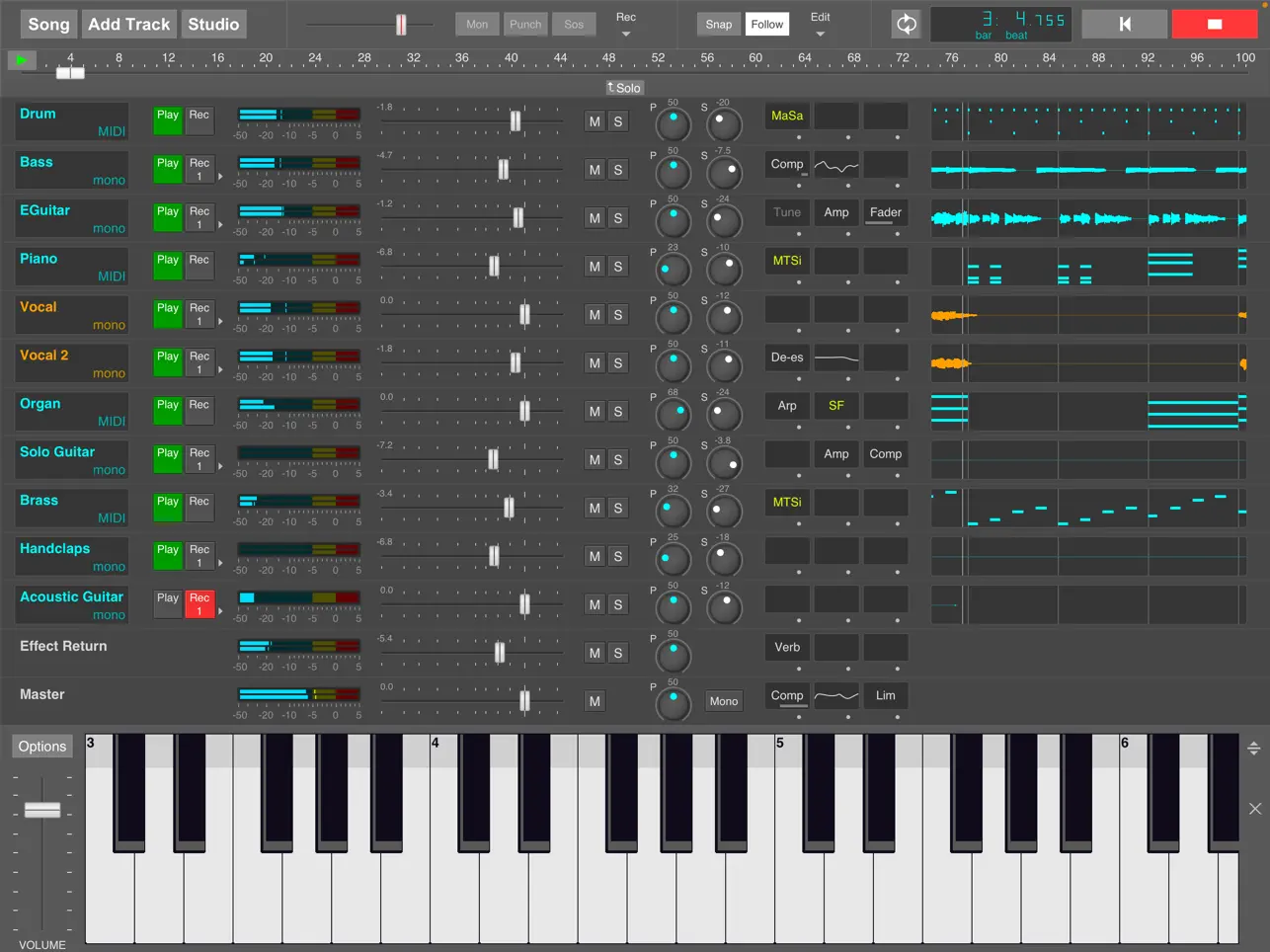
Task: Open the De-es effect on Vocal 2
Action: click(x=786, y=357)
